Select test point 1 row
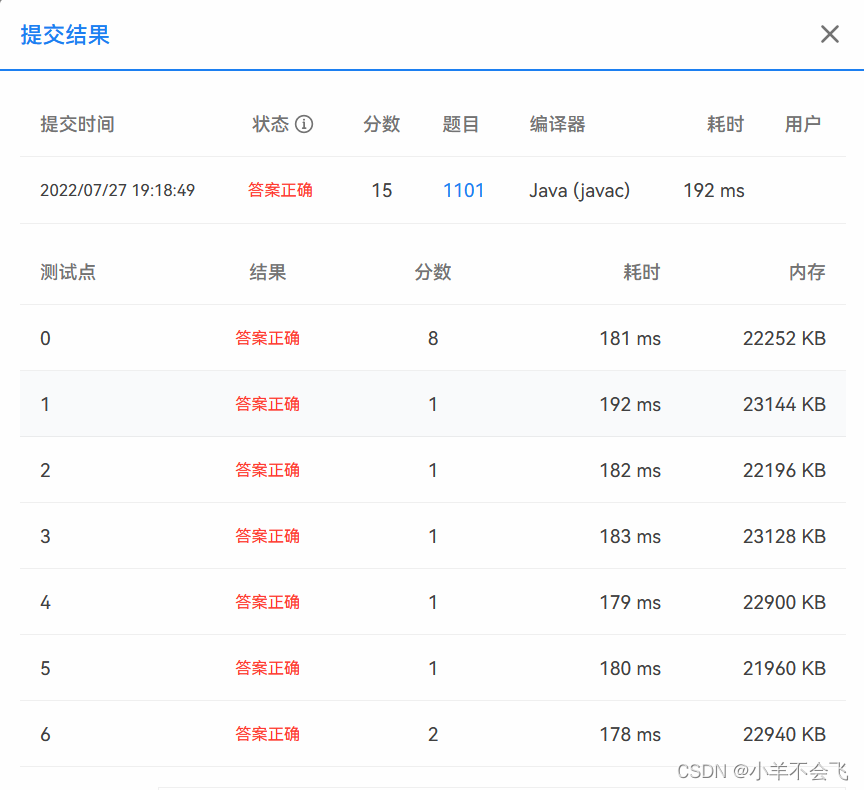The height and width of the screenshot is (790, 864). (x=432, y=404)
